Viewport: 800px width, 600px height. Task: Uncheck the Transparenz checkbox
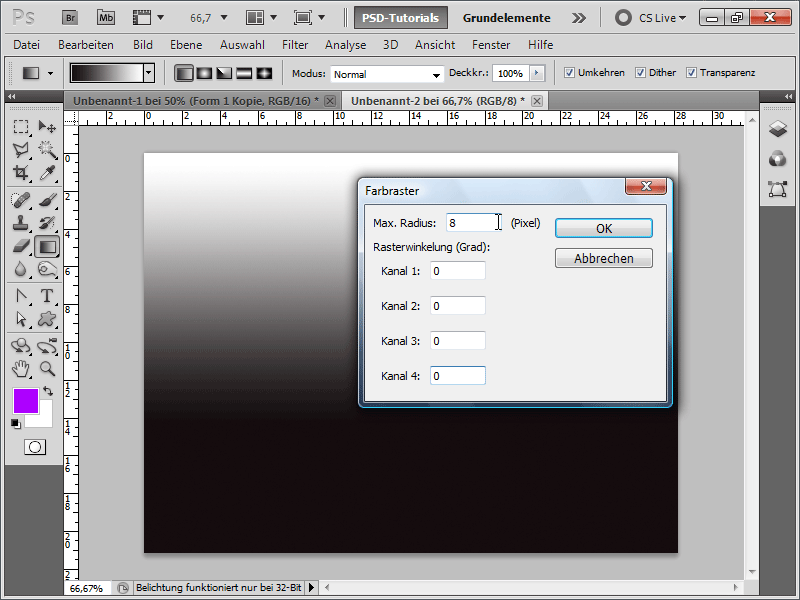pyautogui.click(x=691, y=73)
